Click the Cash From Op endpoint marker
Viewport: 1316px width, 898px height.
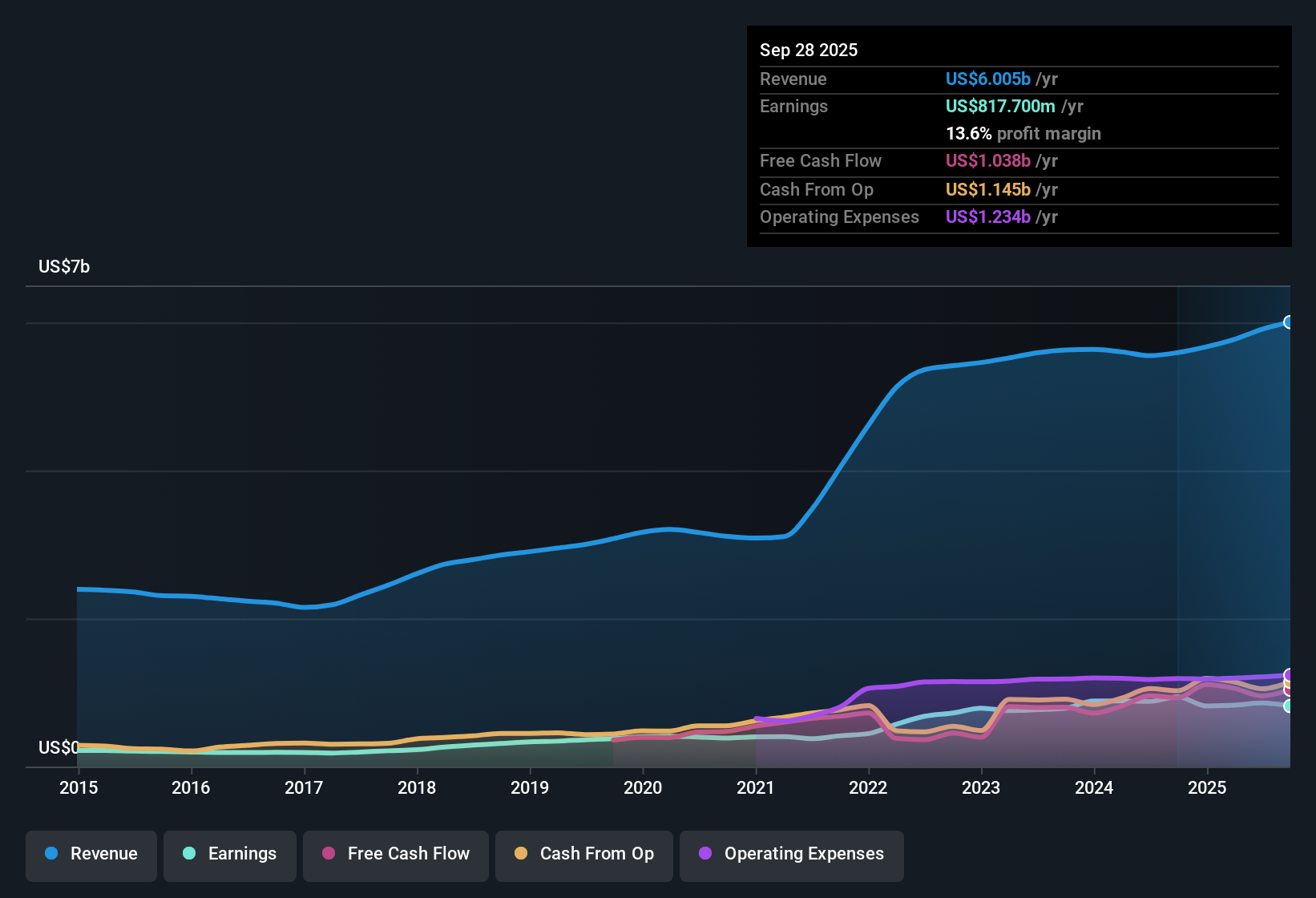pos(1289,684)
